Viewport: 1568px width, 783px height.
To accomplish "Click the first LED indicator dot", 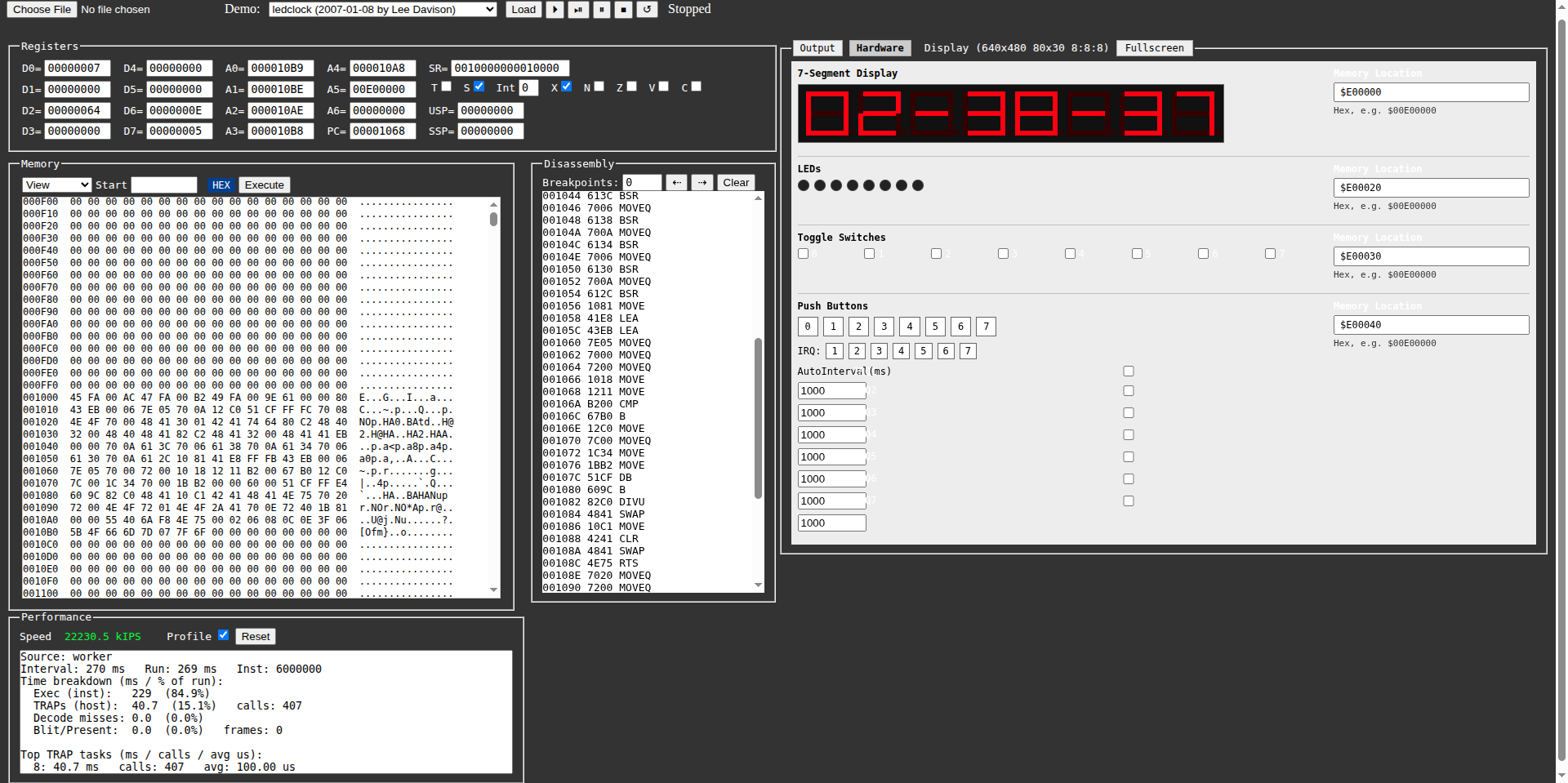I will click(x=804, y=185).
